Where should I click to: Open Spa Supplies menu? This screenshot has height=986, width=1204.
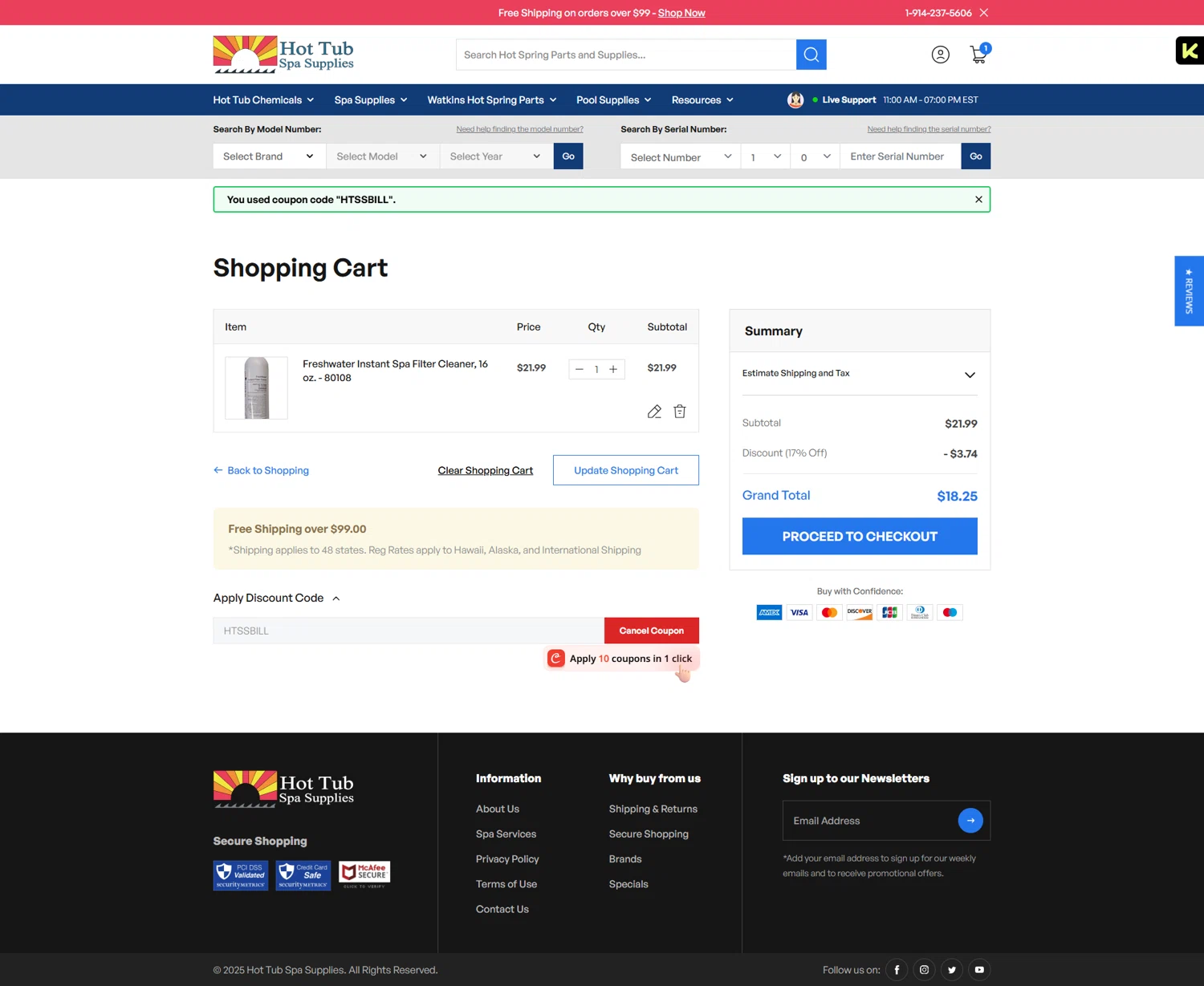[371, 100]
